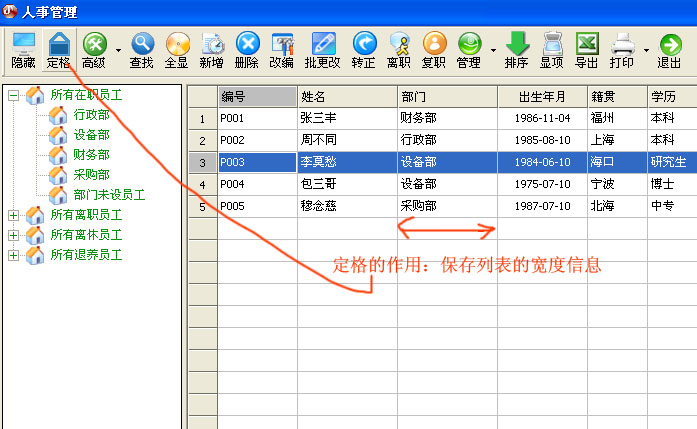Screen dimensions: 697x429
Task: Click hometown cell 上海
Action: [617, 140]
